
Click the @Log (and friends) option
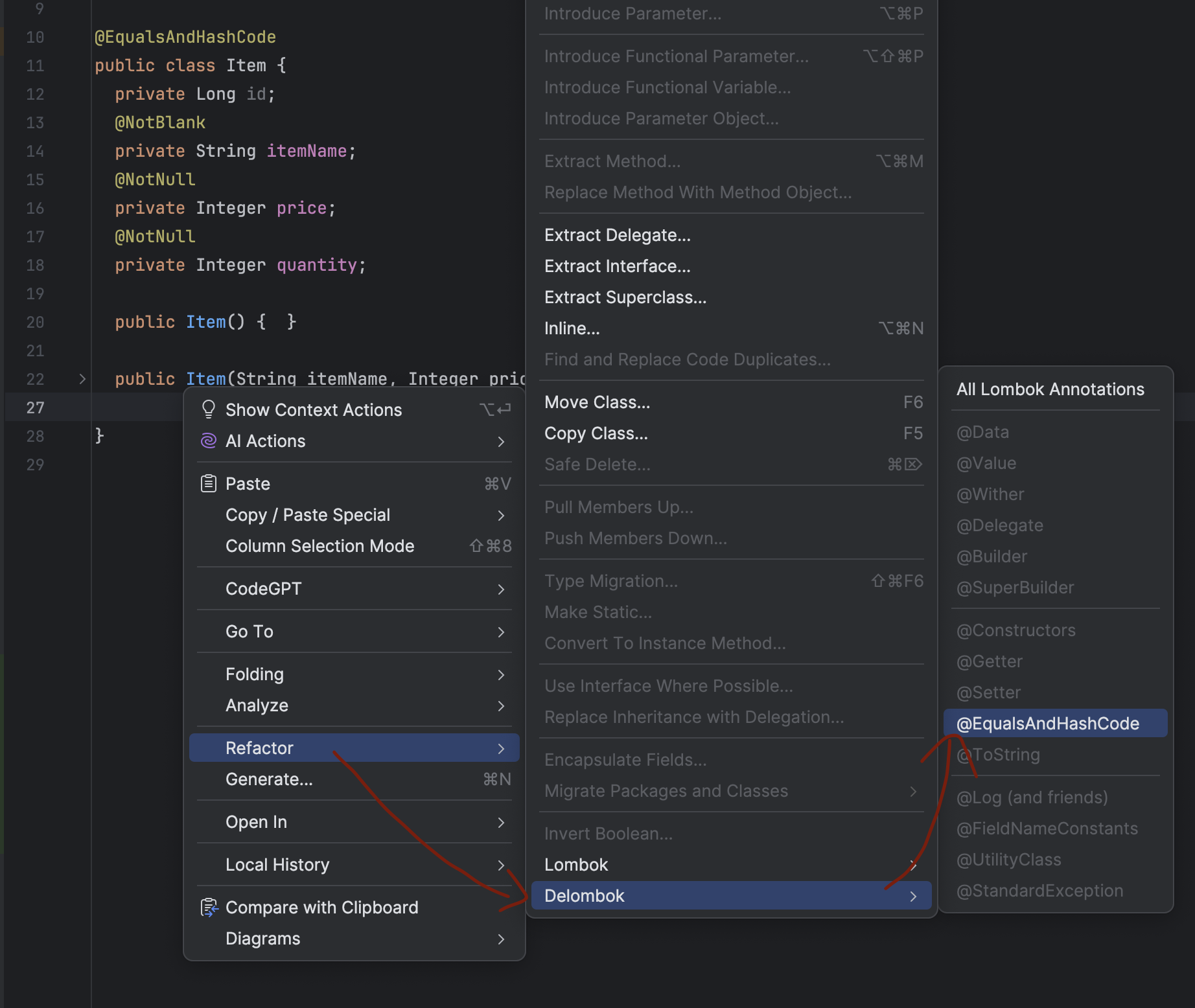1055,797
